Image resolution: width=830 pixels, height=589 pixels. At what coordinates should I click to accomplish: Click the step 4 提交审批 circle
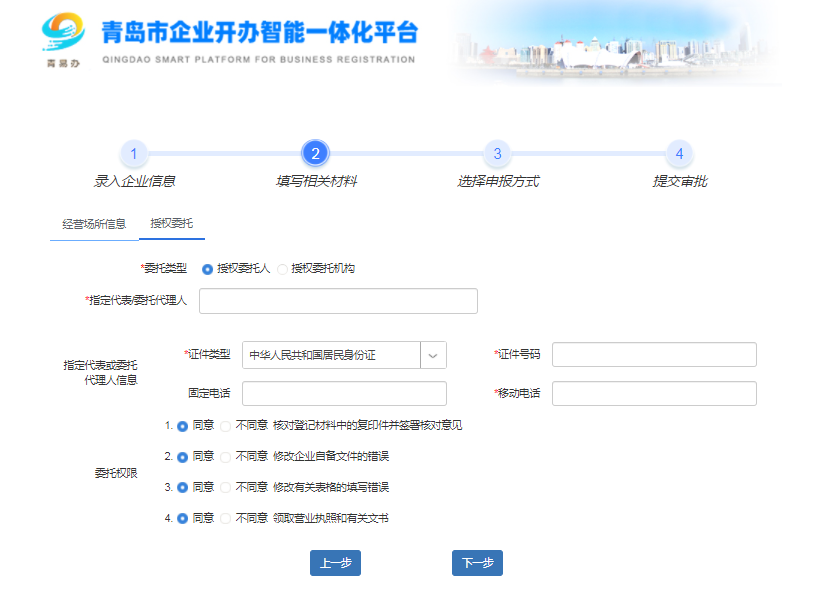pyautogui.click(x=679, y=155)
